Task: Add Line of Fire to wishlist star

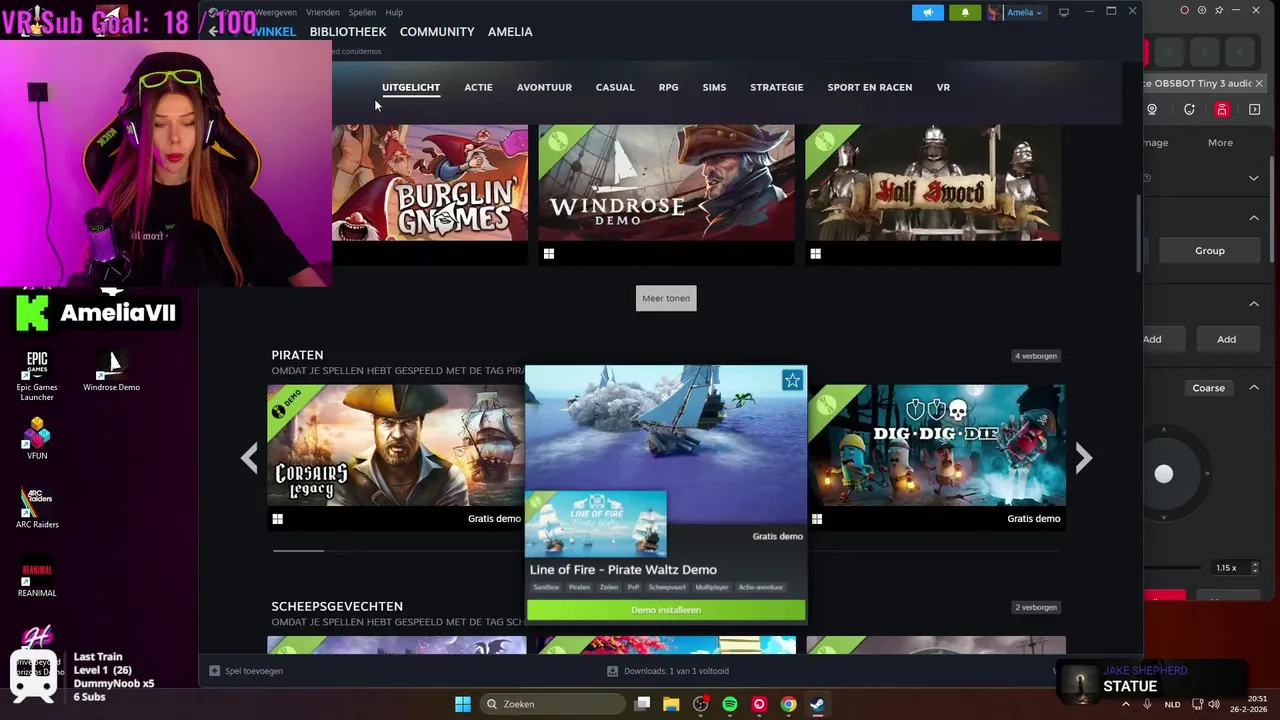Action: [x=792, y=380]
